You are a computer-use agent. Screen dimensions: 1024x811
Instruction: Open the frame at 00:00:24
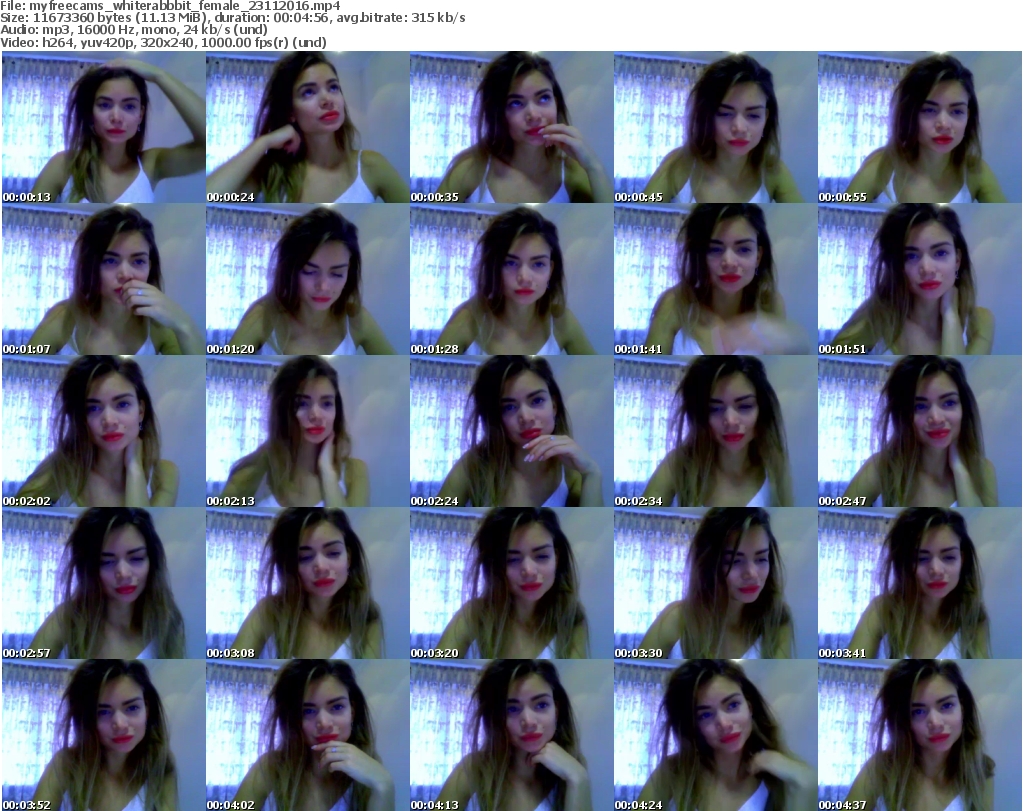pyautogui.click(x=308, y=127)
